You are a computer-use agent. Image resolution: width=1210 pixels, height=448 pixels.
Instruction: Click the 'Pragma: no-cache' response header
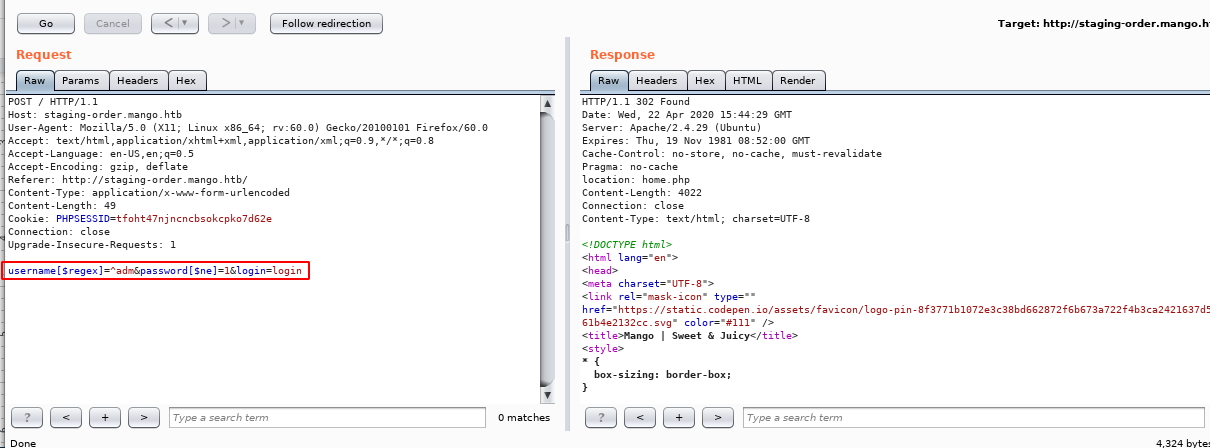click(x=630, y=167)
